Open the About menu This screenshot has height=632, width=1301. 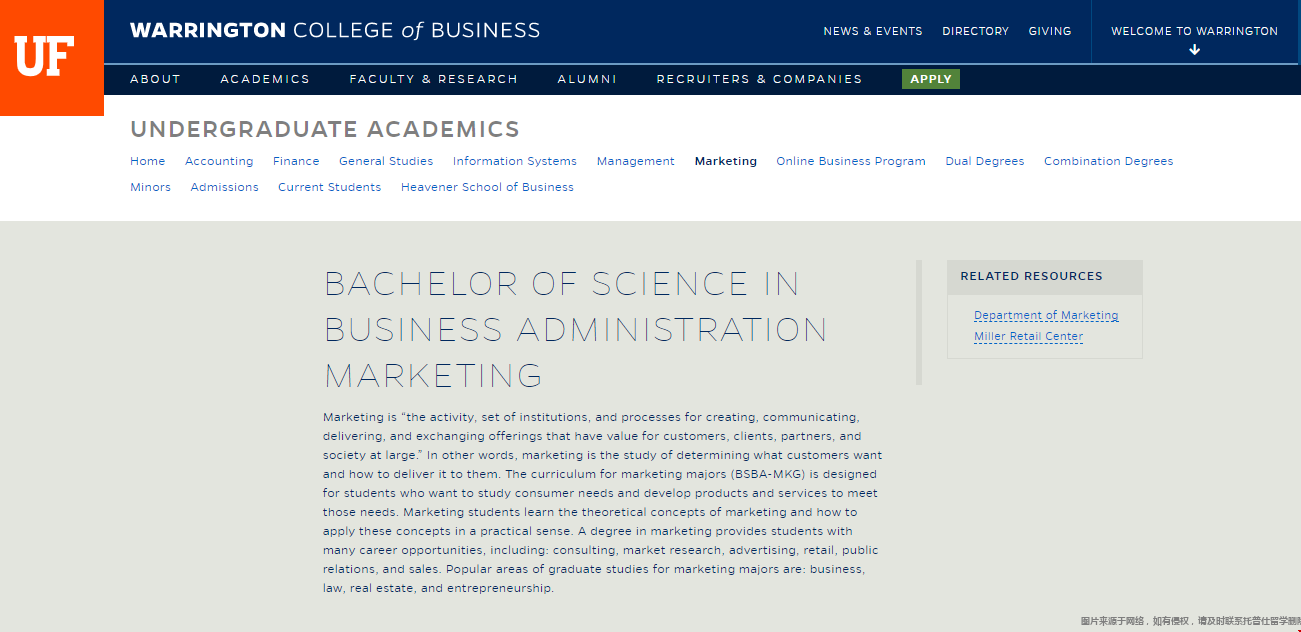click(x=155, y=79)
